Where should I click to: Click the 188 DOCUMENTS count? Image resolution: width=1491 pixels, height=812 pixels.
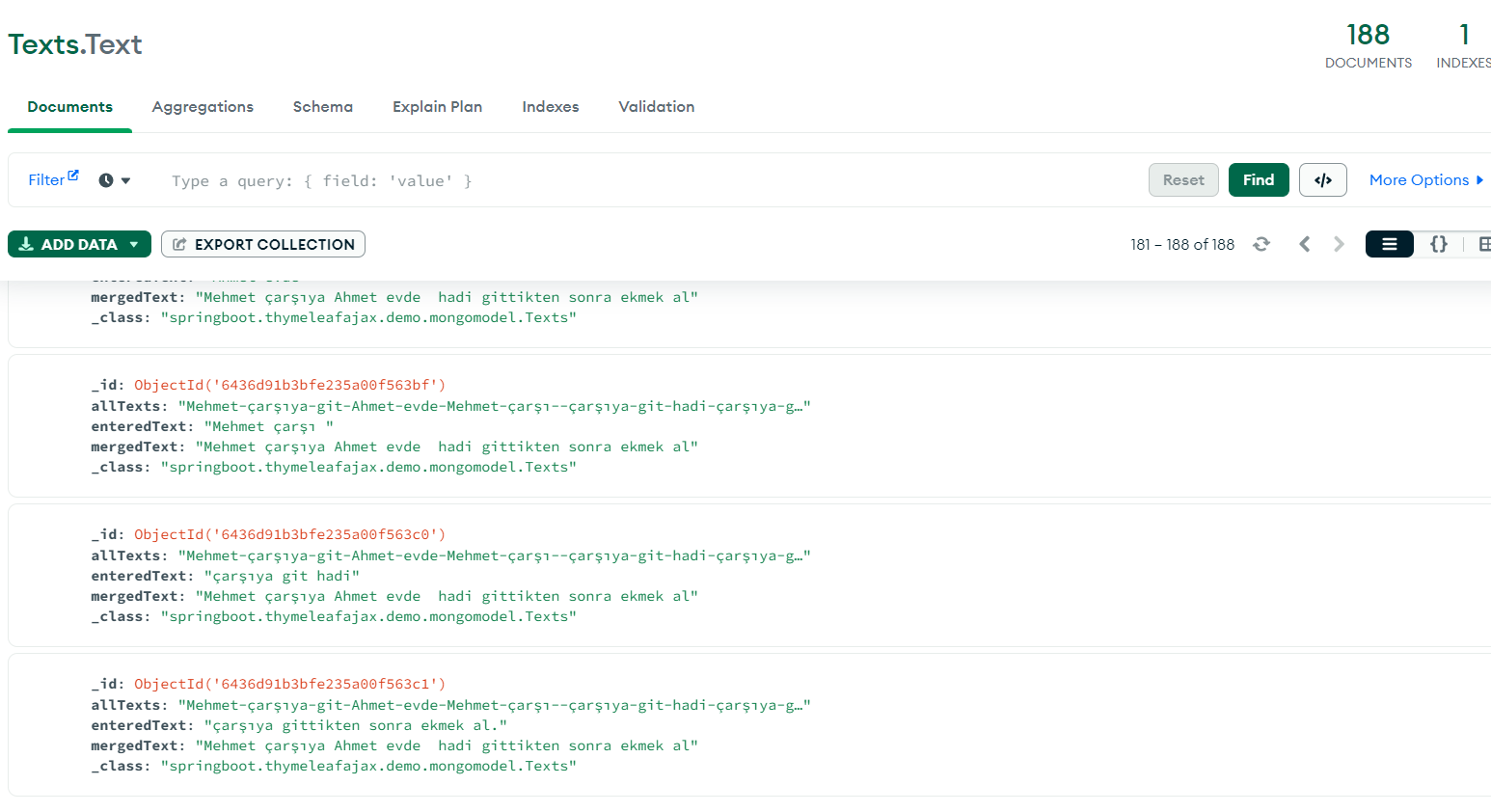click(x=1368, y=46)
